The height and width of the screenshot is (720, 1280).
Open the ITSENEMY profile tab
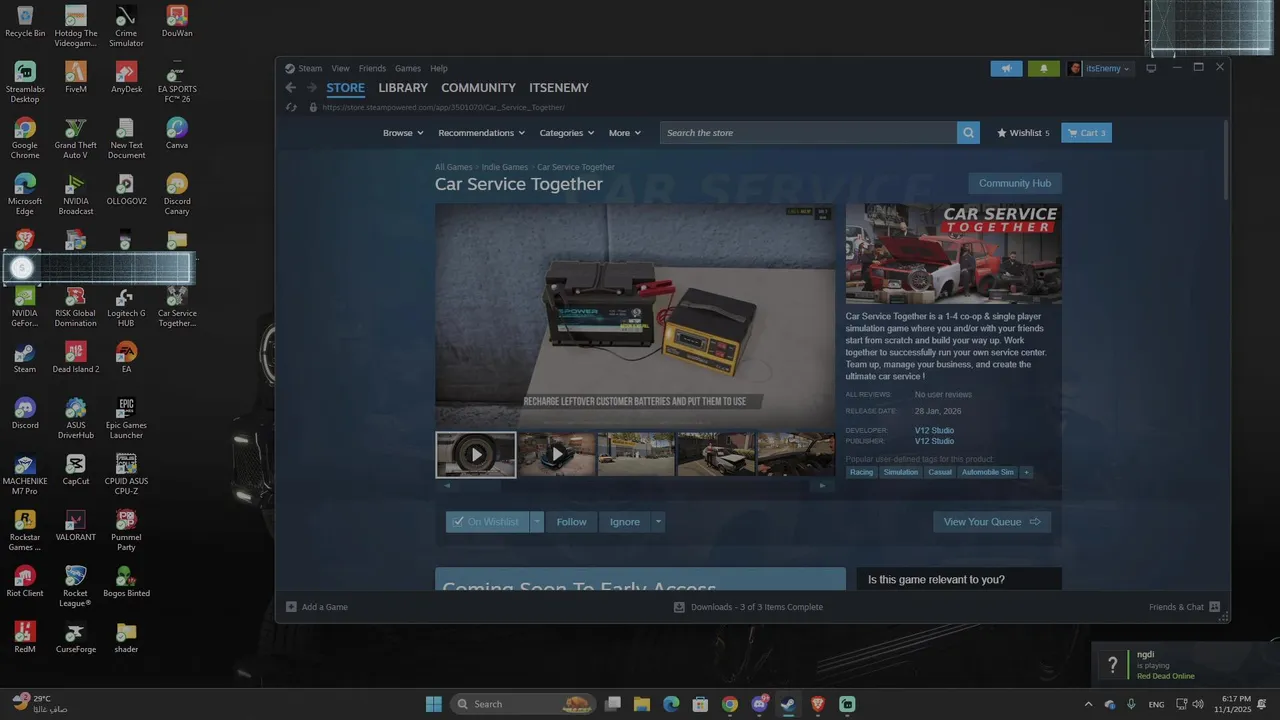pos(559,88)
